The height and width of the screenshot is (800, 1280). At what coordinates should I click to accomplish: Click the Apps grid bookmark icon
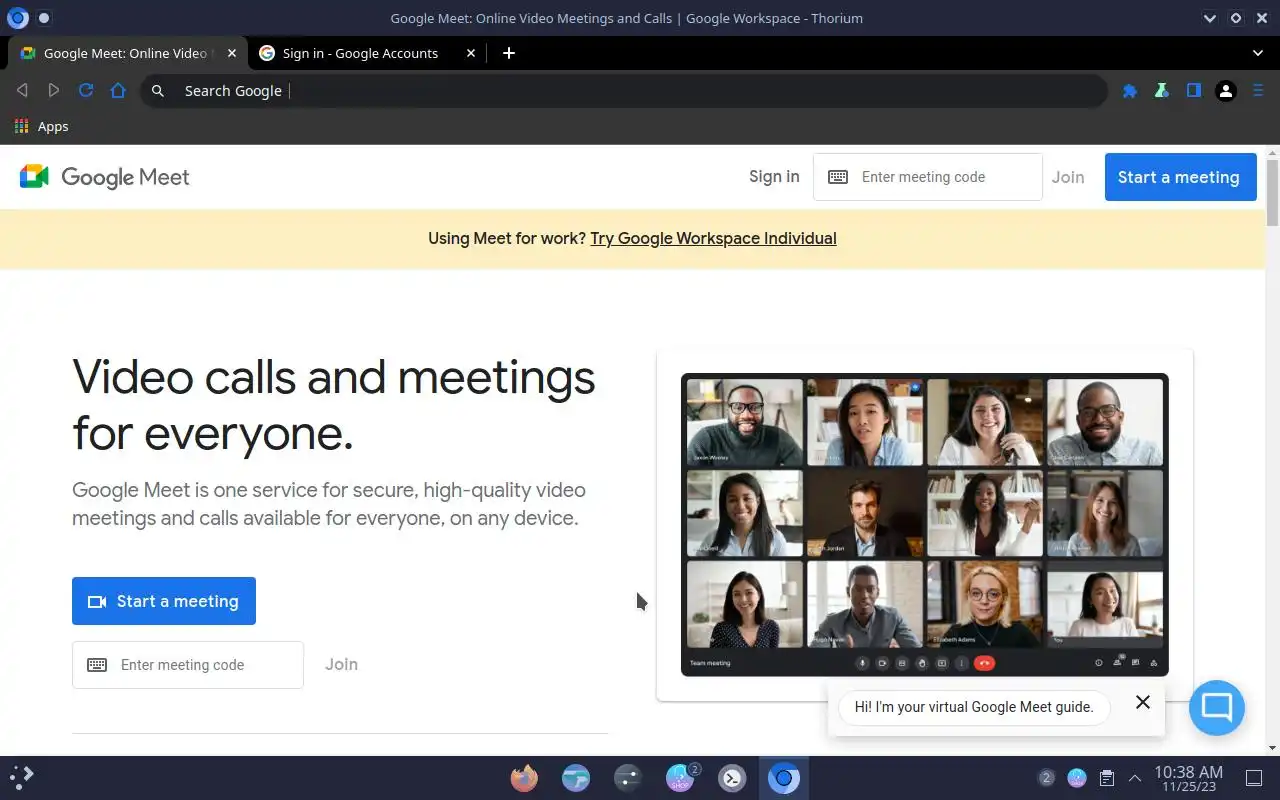(x=21, y=126)
